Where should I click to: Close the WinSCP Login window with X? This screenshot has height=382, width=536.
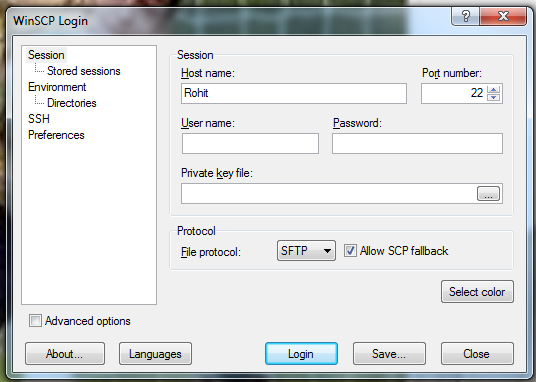[x=503, y=16]
